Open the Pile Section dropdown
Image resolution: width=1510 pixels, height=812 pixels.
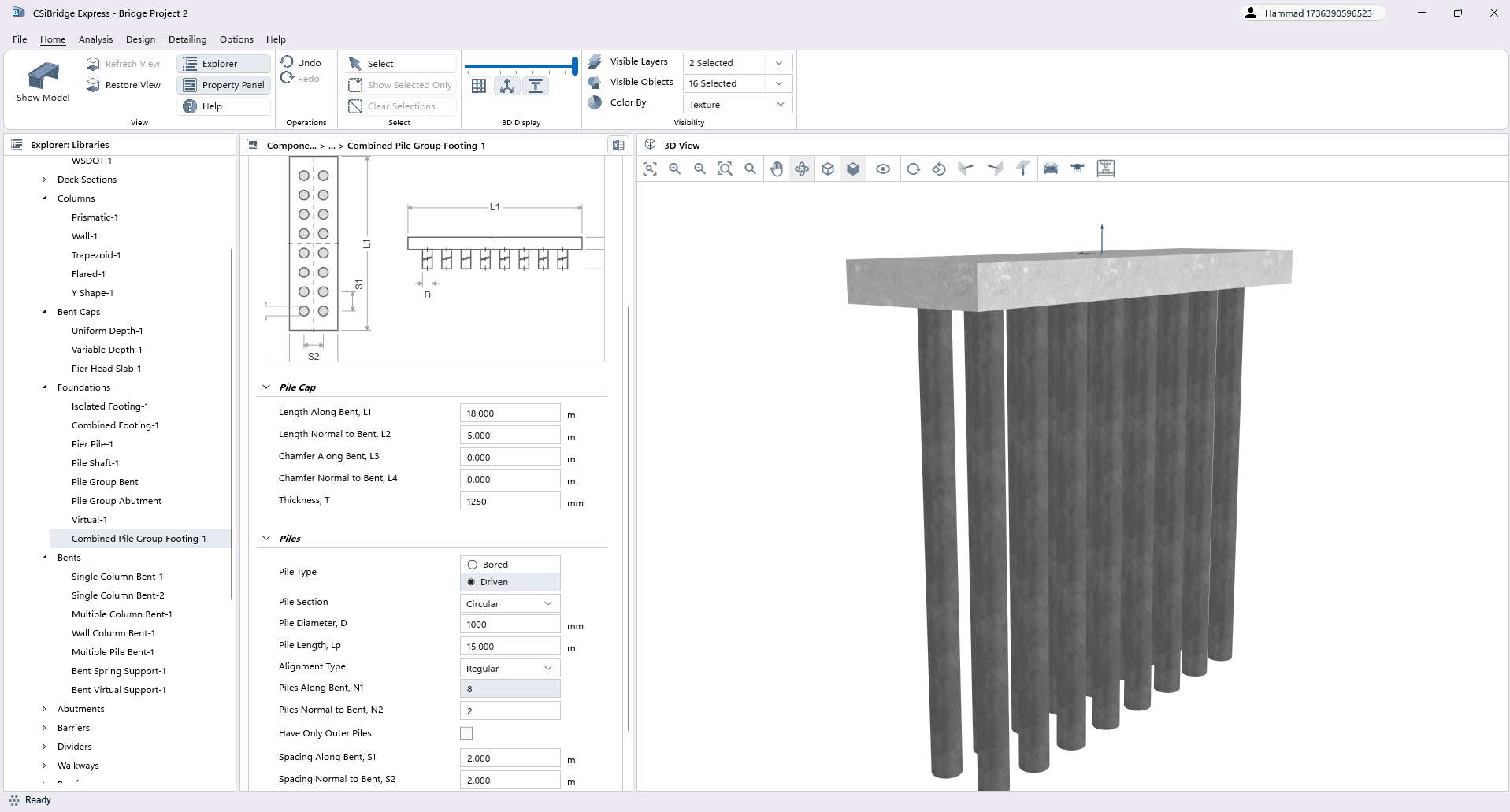510,603
